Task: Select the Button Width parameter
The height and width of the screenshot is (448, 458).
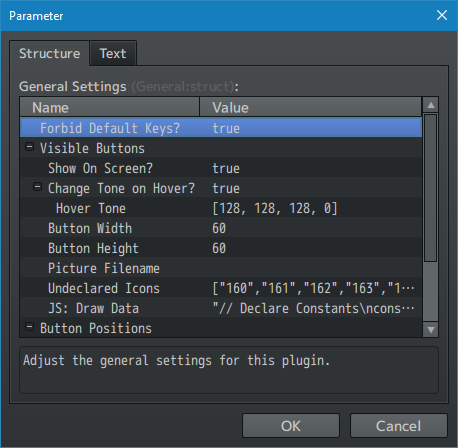Action: 221,228
